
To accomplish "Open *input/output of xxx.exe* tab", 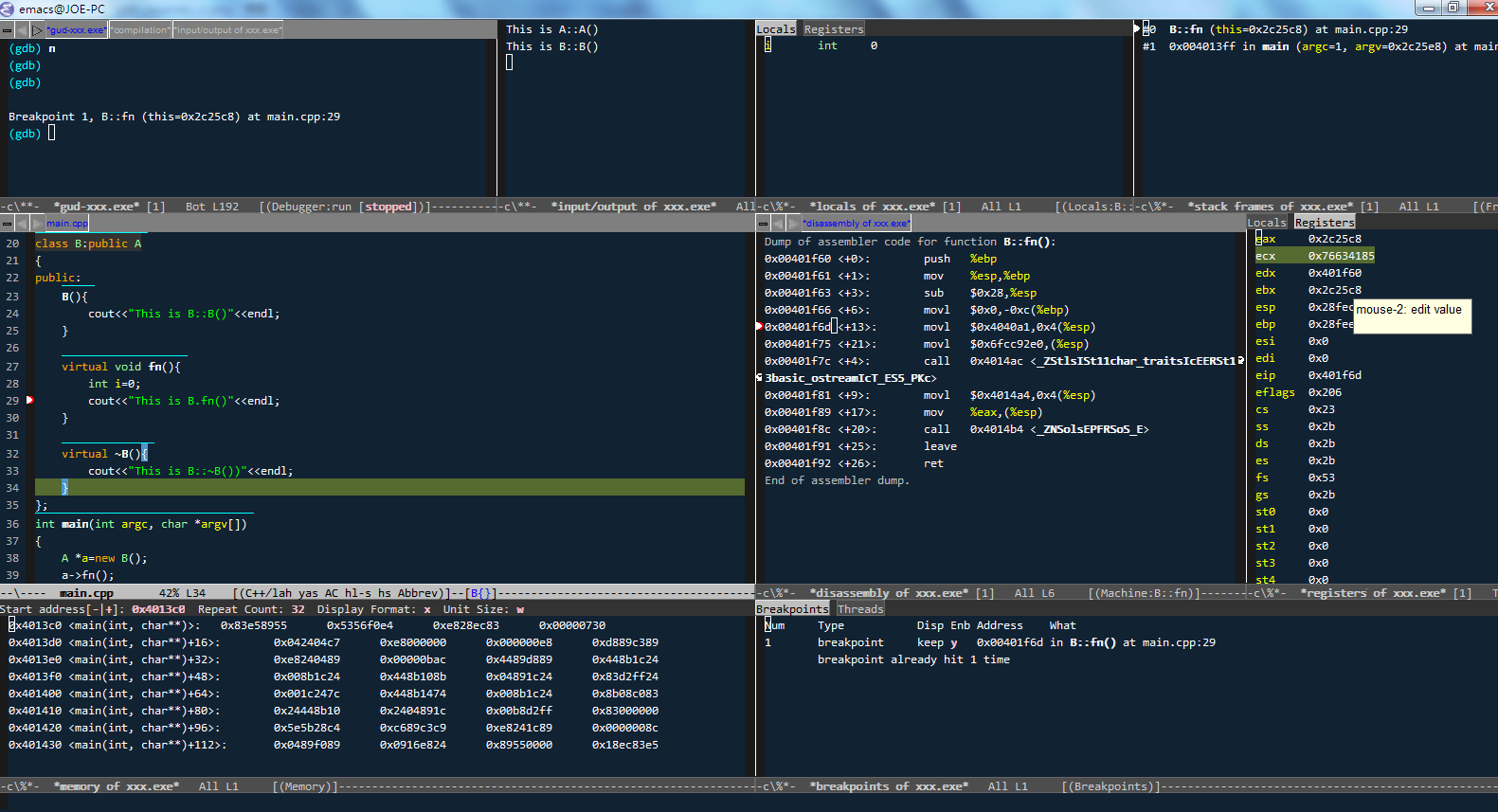I will (227, 30).
